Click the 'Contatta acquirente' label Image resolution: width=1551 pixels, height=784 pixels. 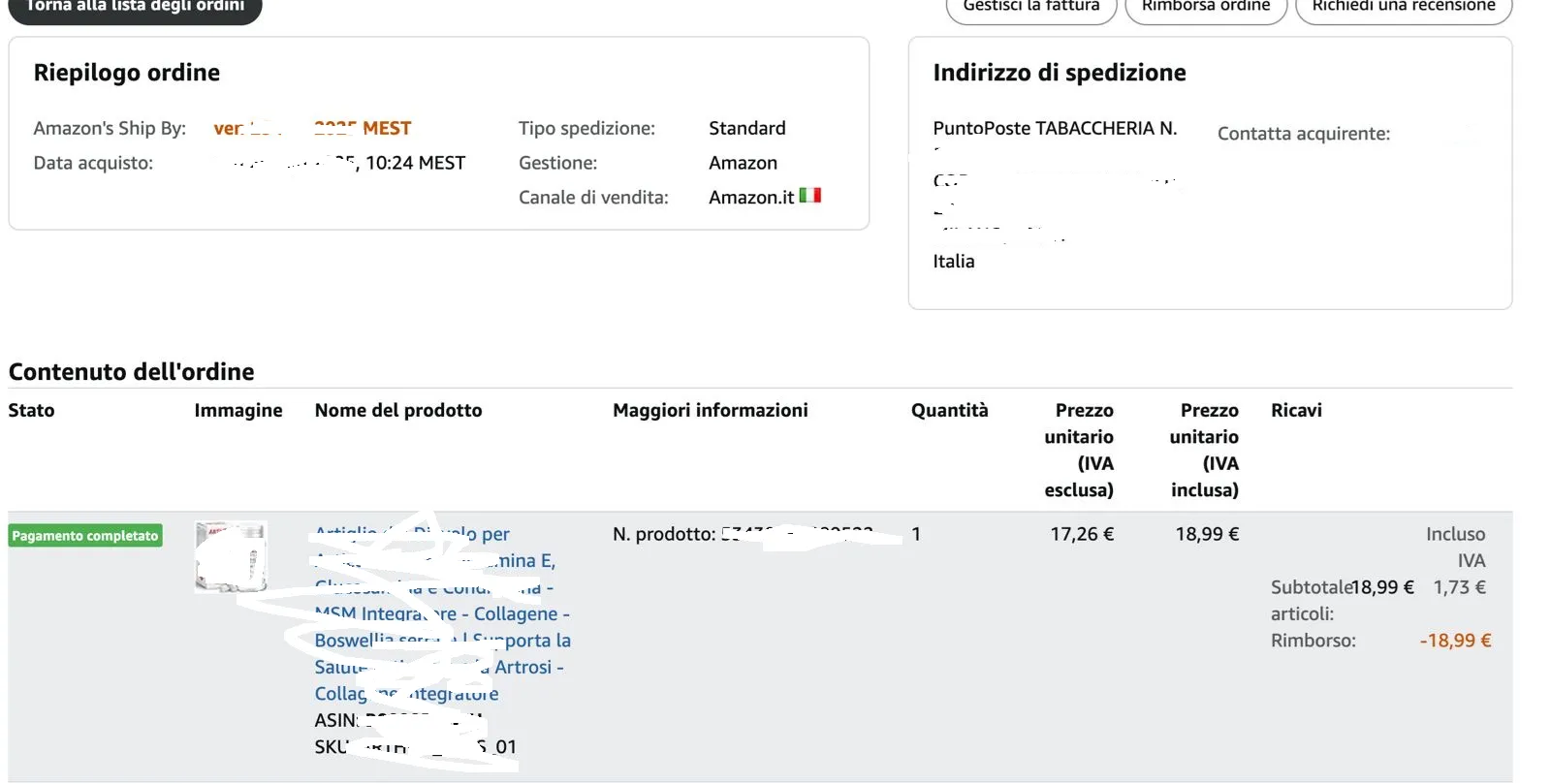[x=1303, y=134]
